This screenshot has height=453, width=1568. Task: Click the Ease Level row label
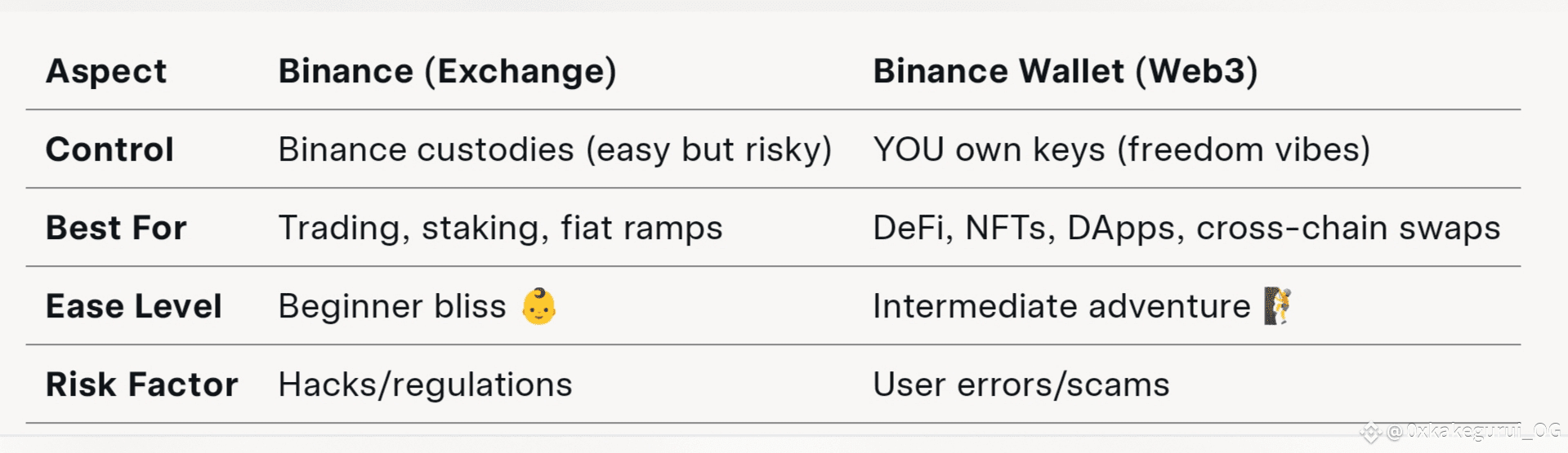(x=134, y=306)
